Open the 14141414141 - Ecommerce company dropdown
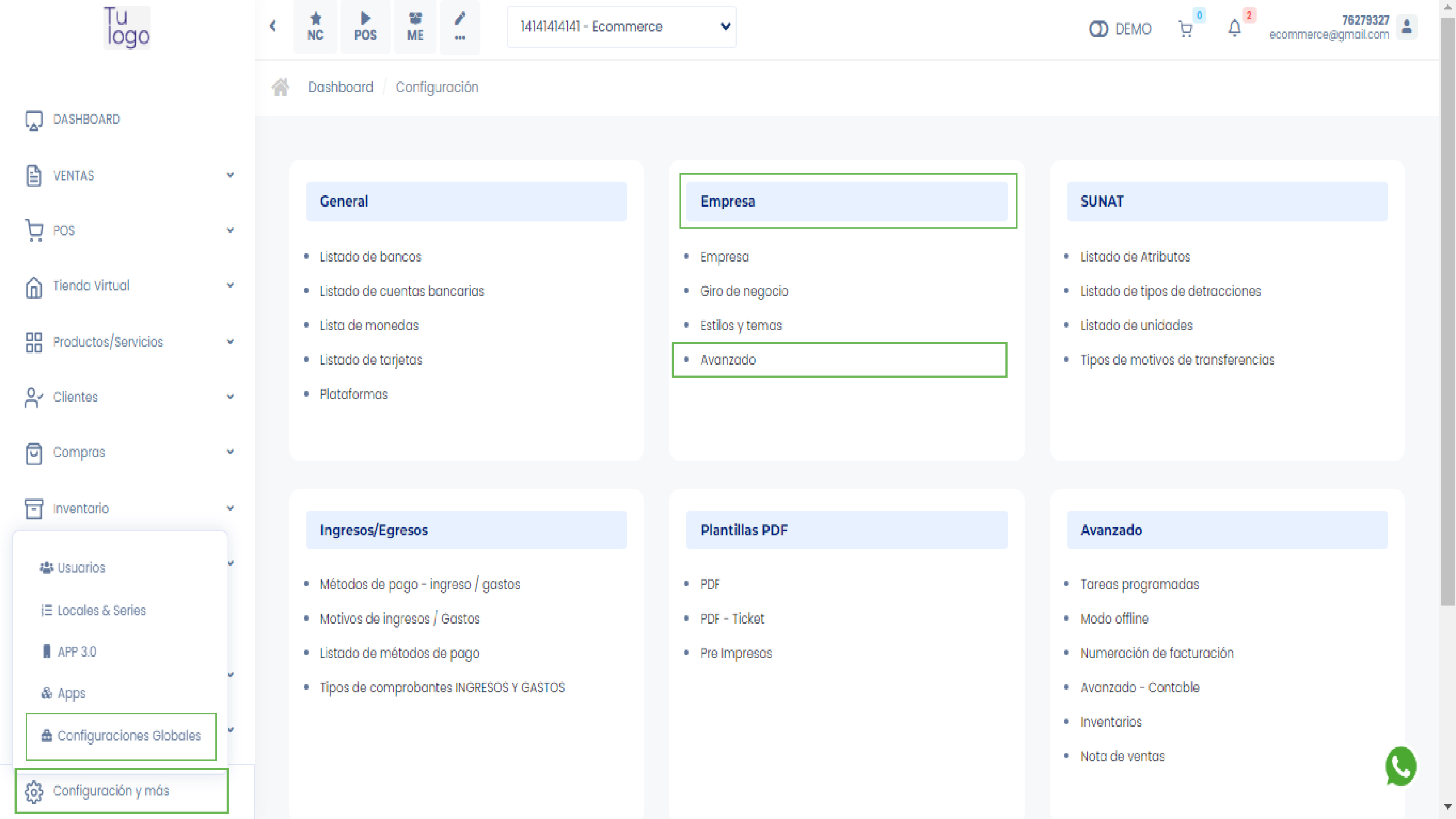 point(621,27)
